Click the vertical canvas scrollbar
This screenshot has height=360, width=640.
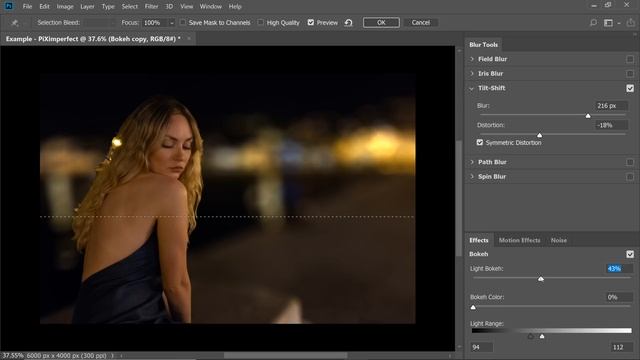coord(459,198)
